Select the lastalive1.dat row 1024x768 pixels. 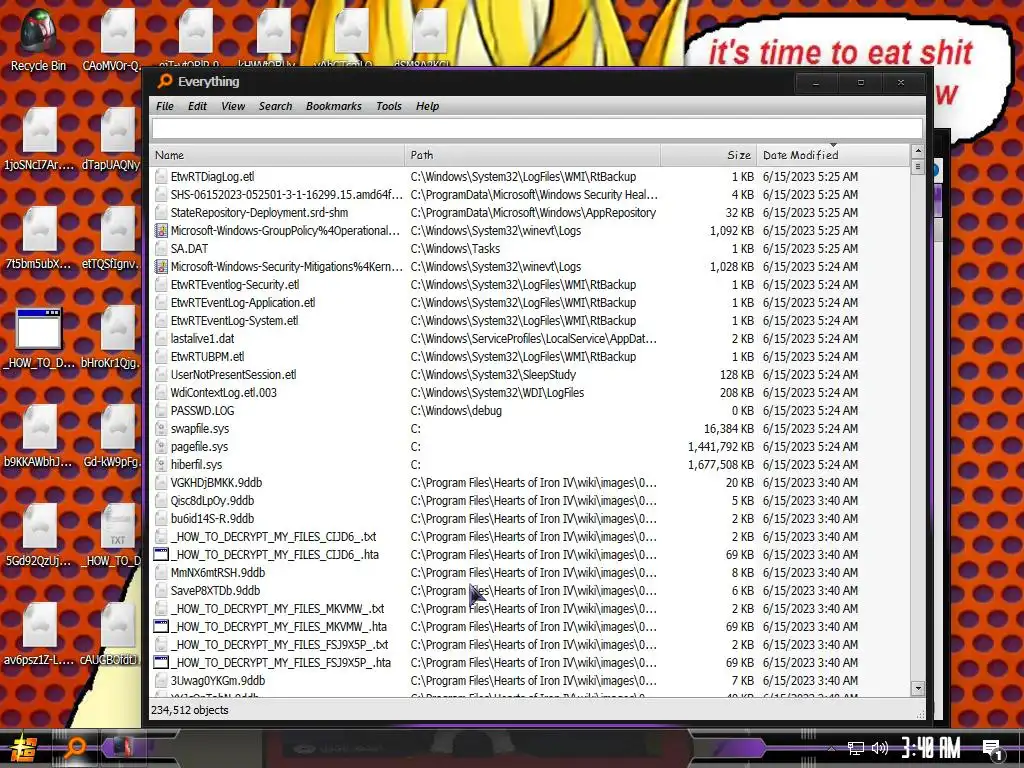[529, 338]
